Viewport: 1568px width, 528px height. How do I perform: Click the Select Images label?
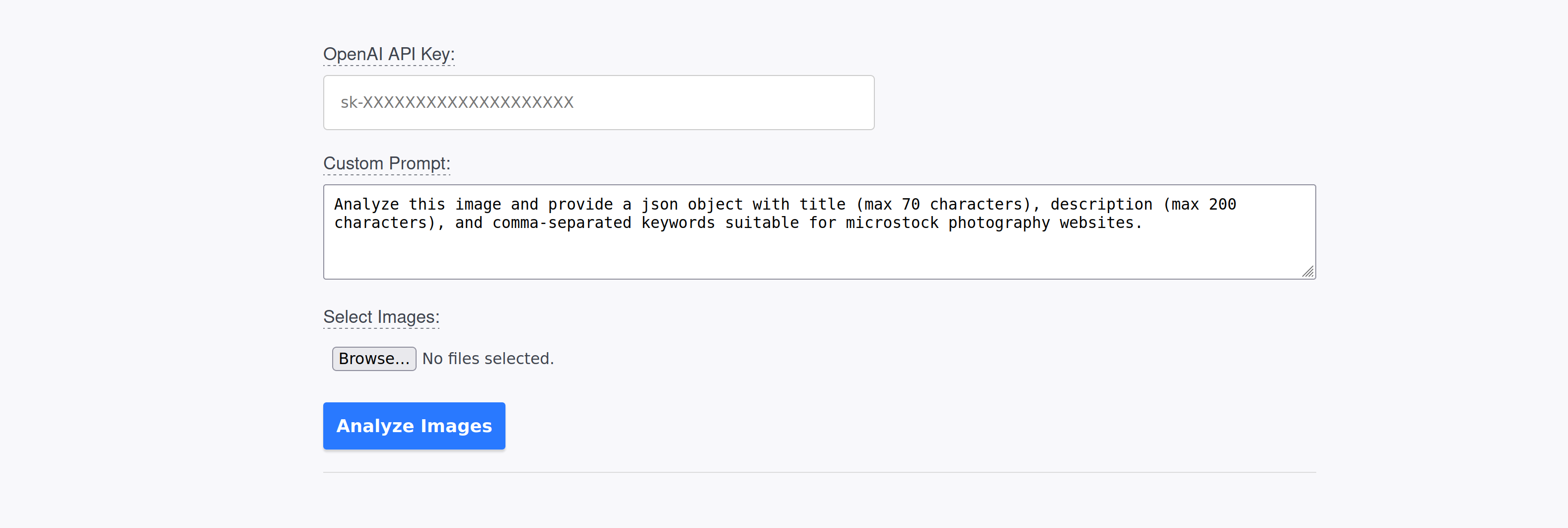(381, 317)
